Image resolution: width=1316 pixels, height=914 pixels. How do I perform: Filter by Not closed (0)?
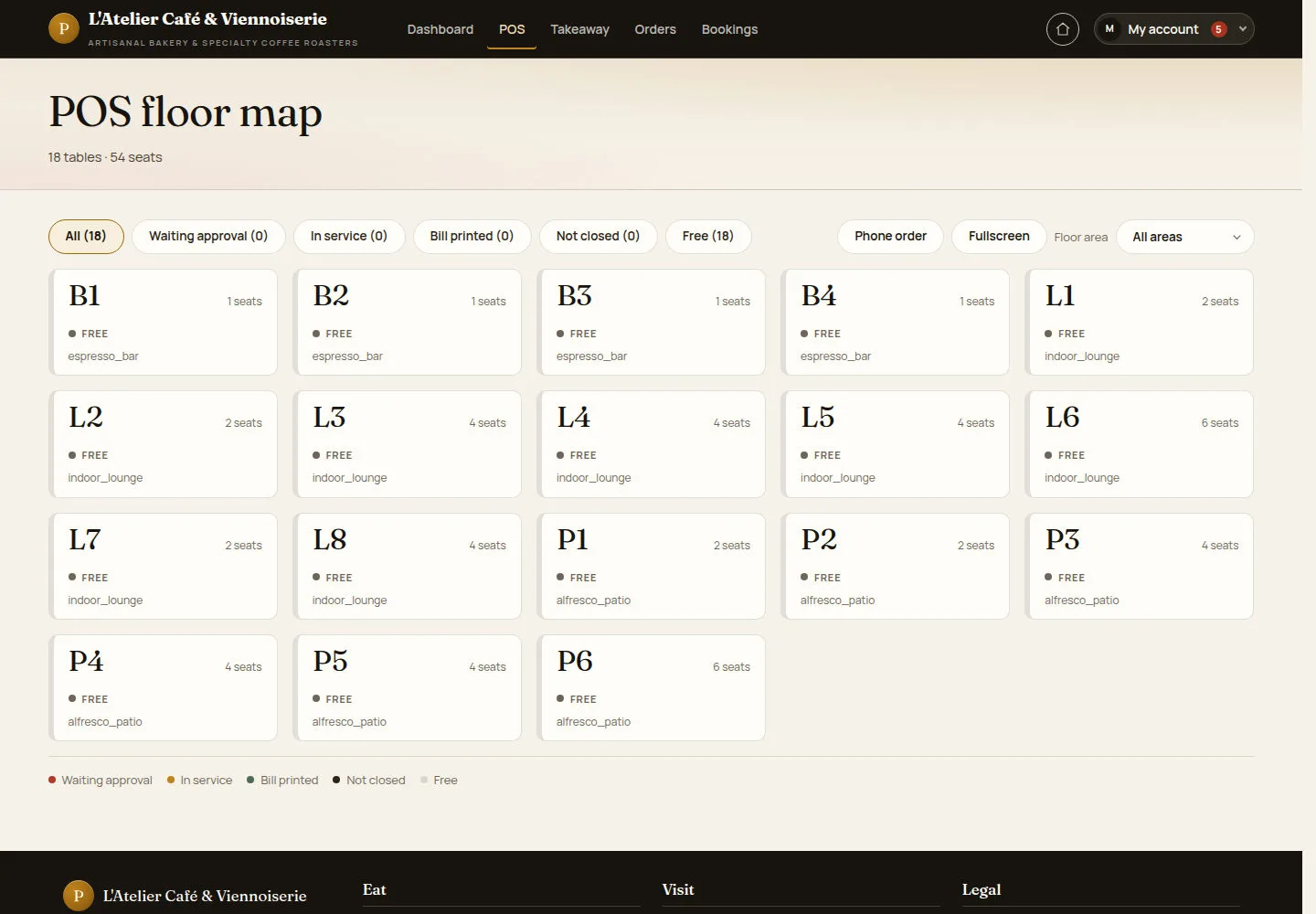[598, 236]
